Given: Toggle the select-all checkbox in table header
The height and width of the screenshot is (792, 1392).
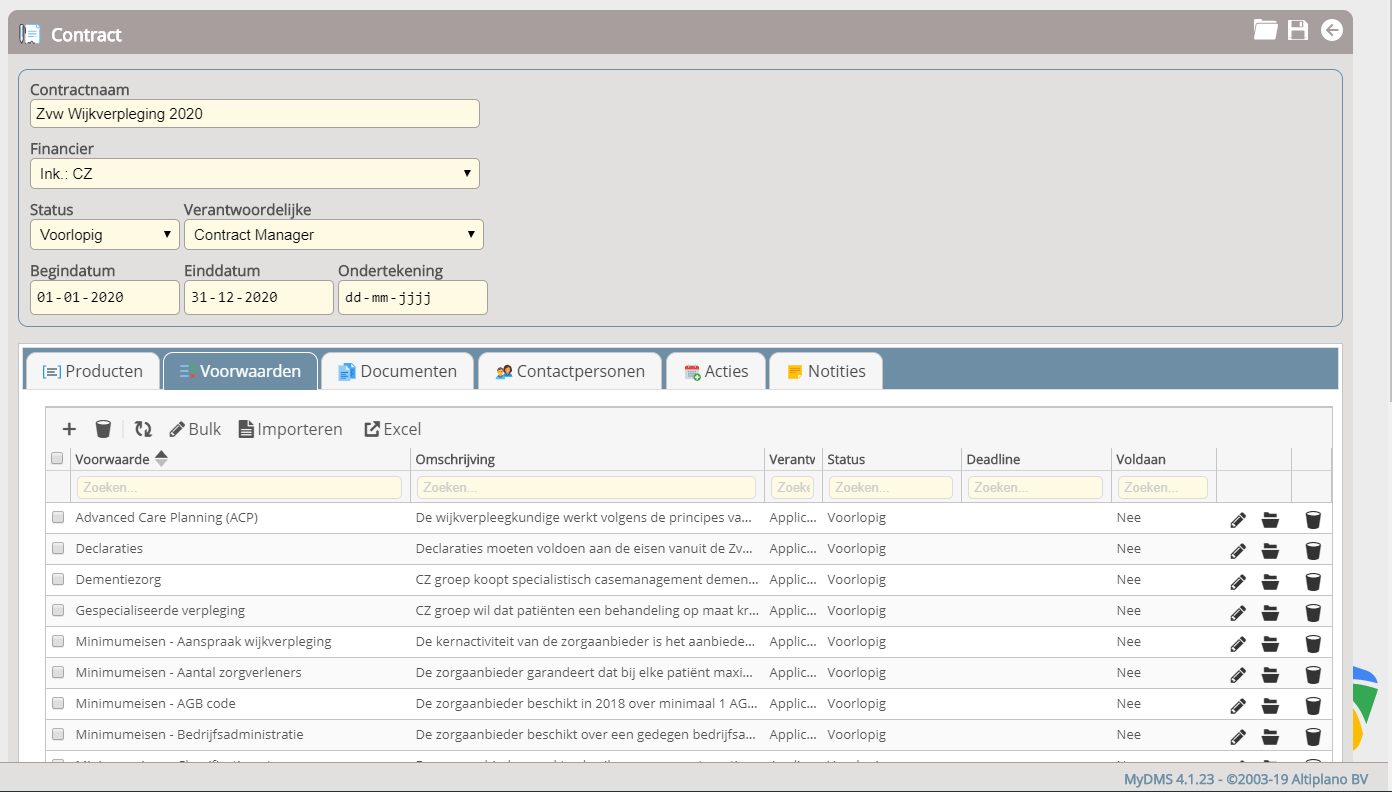Looking at the screenshot, I should point(57,459).
